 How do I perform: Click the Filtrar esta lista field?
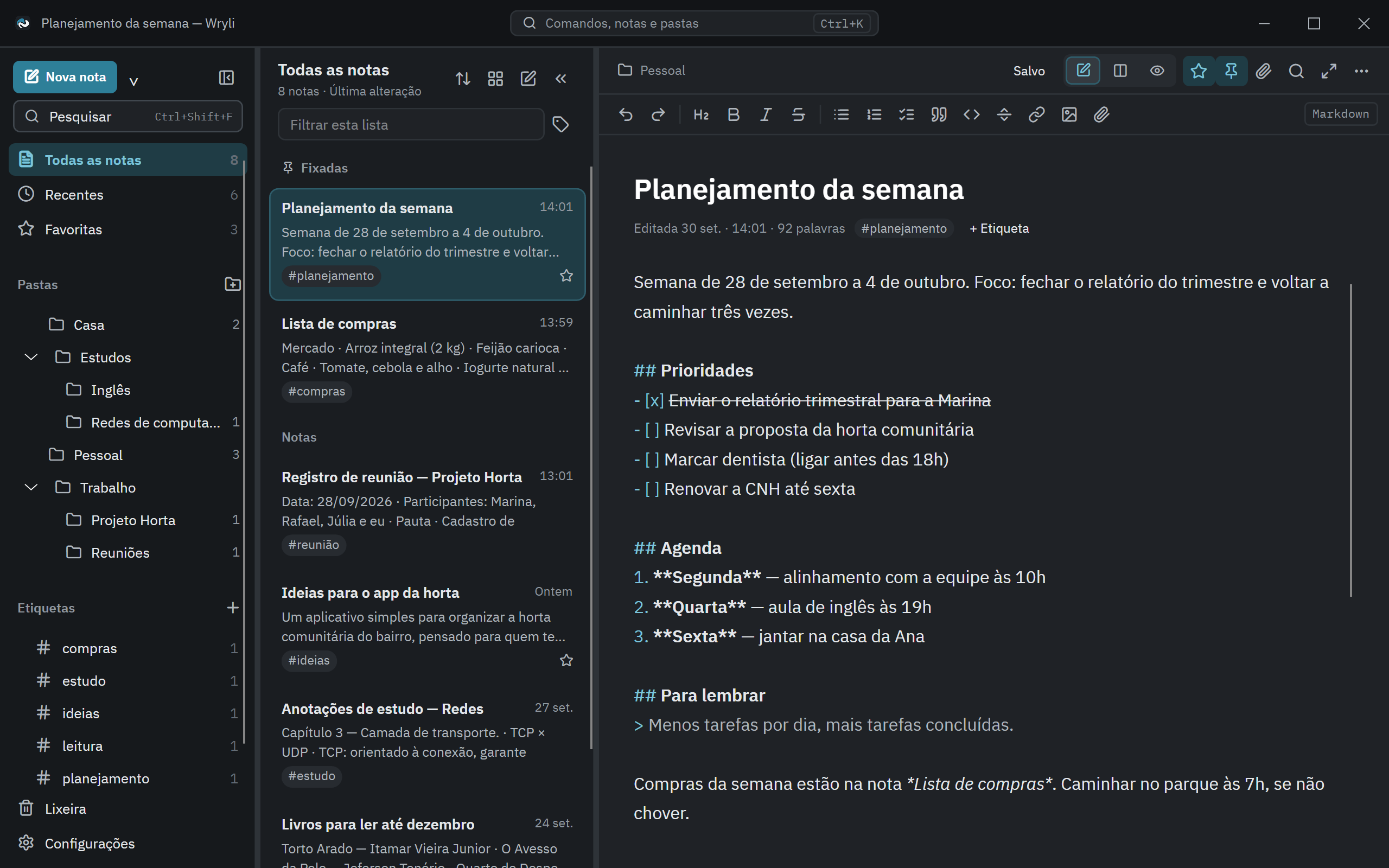pos(411,125)
